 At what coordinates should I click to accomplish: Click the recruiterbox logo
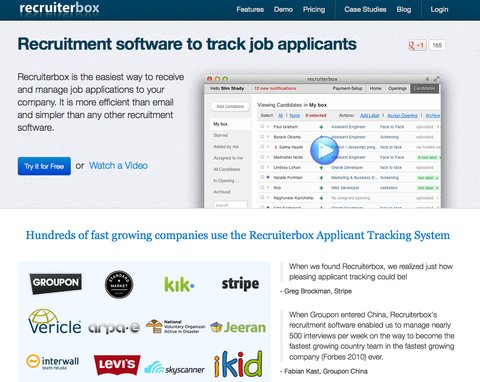(59, 8)
